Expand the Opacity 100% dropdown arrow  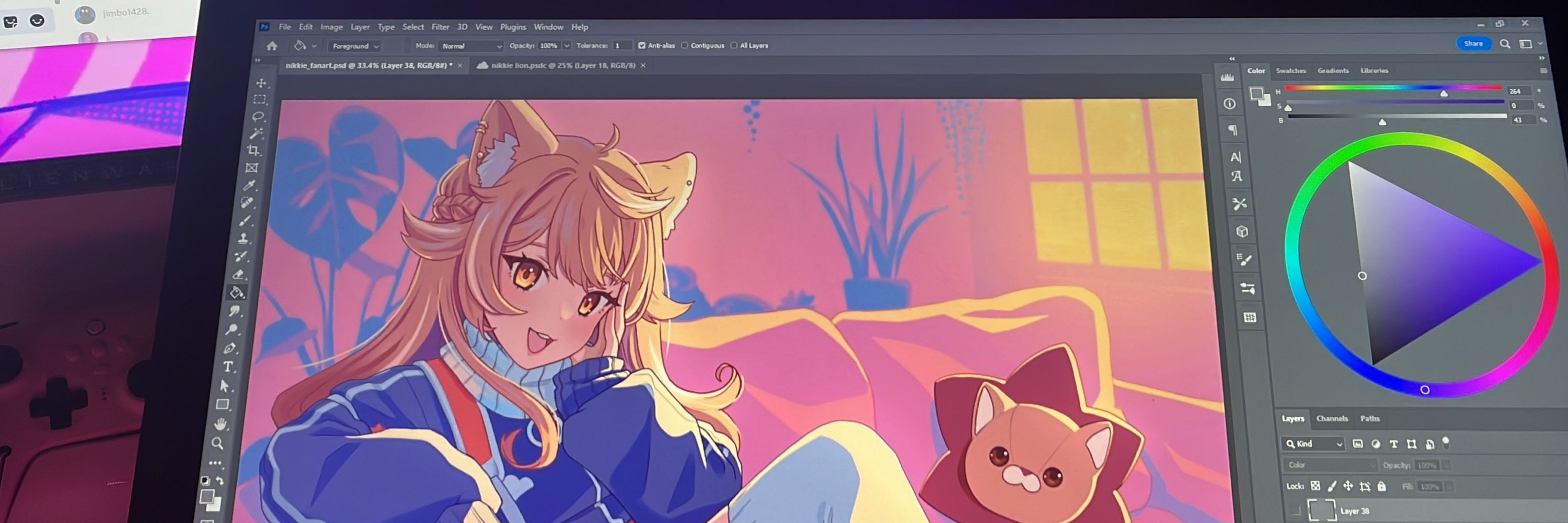point(567,46)
